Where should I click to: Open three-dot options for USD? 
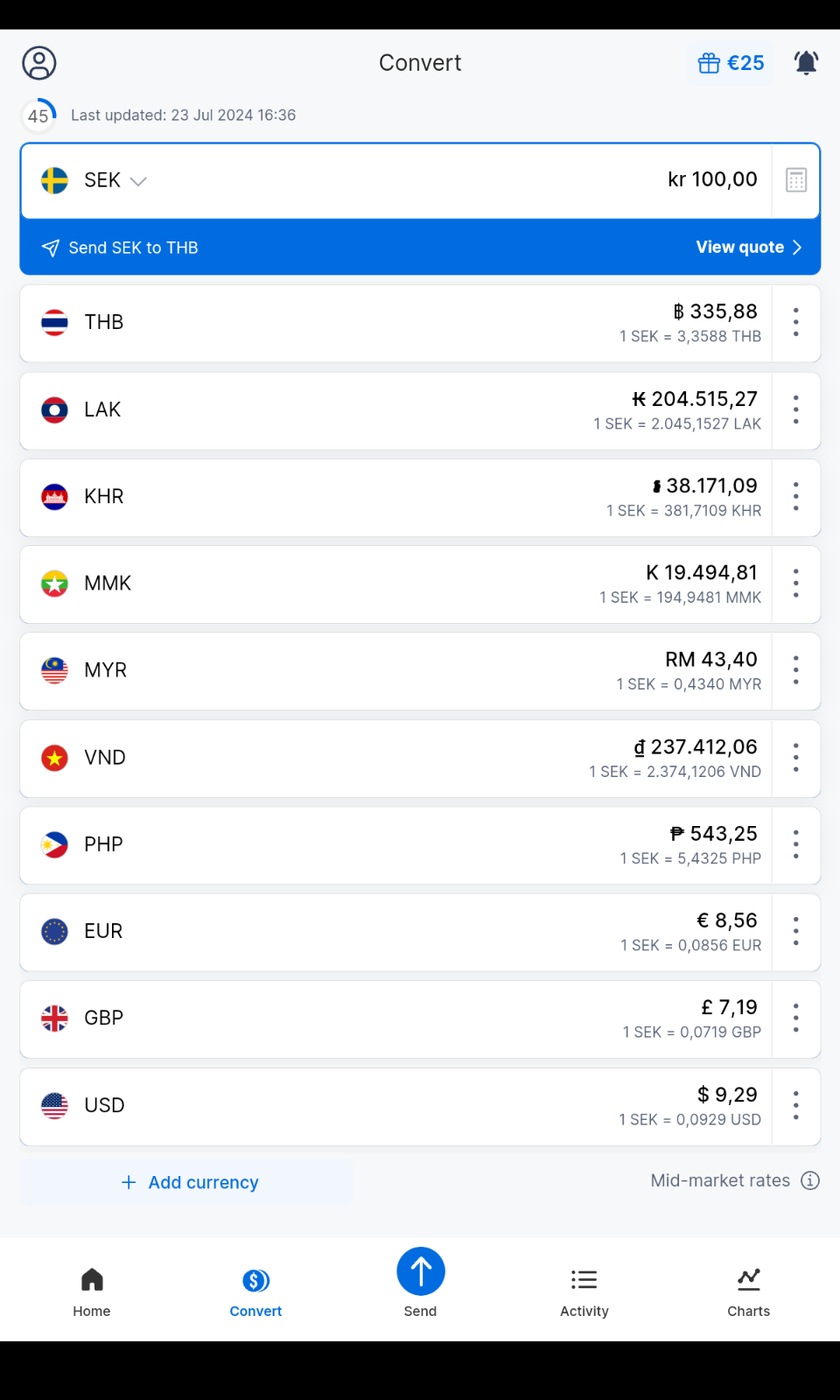[x=795, y=1105]
